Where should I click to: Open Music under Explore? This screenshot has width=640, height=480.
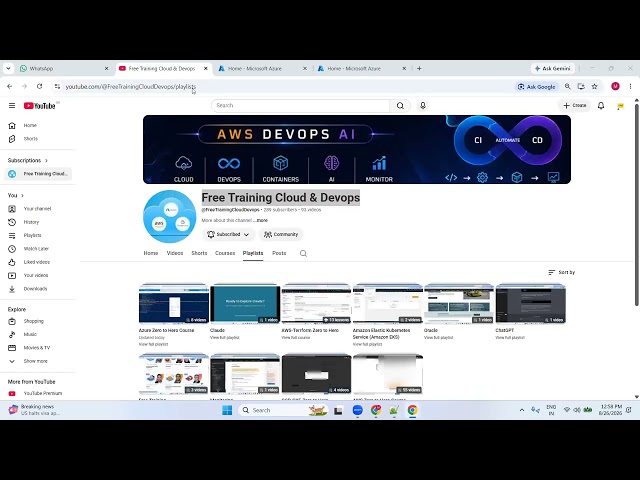[x=30, y=334]
